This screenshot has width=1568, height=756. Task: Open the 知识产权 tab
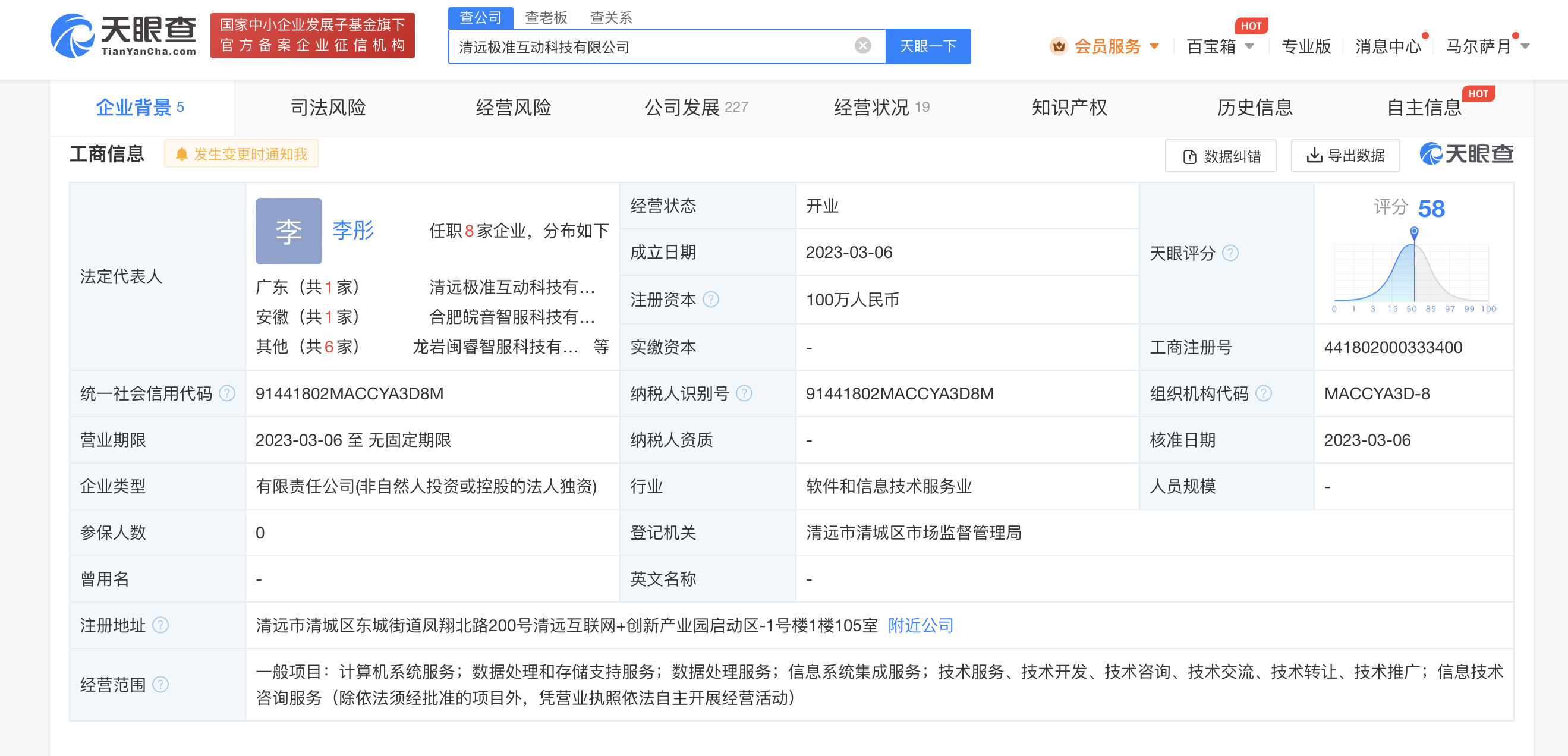1069,108
